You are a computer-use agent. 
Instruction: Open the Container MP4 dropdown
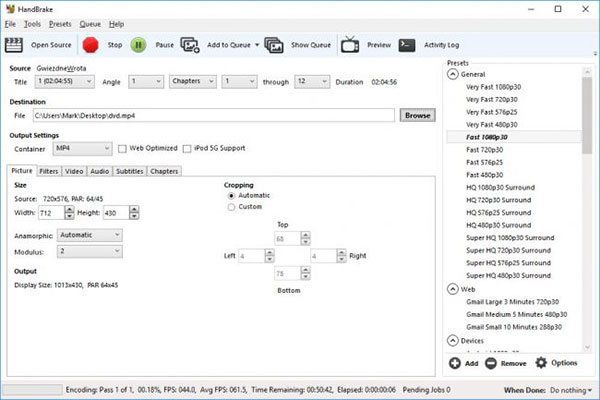(x=82, y=149)
